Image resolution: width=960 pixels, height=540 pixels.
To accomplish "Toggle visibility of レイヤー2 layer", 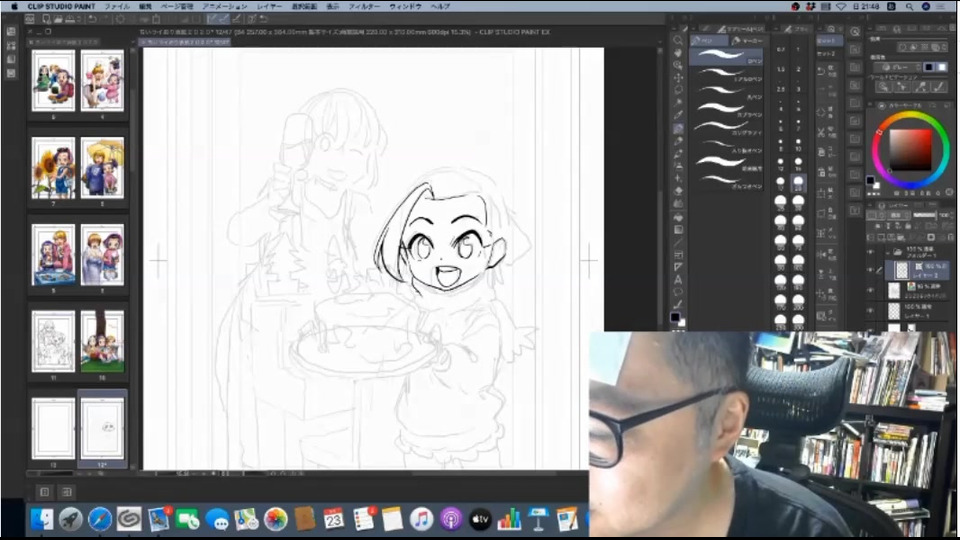I will pyautogui.click(x=869, y=269).
